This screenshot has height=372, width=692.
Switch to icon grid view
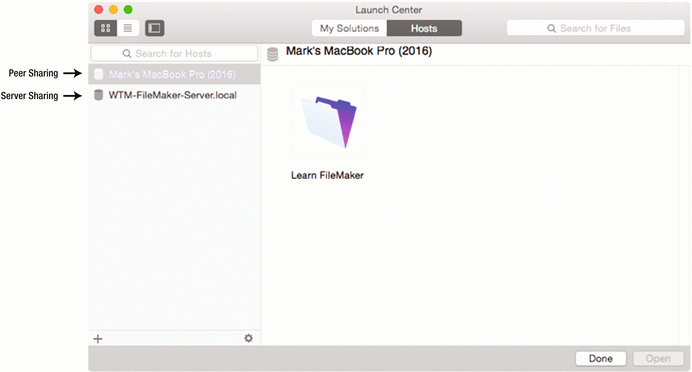point(105,28)
